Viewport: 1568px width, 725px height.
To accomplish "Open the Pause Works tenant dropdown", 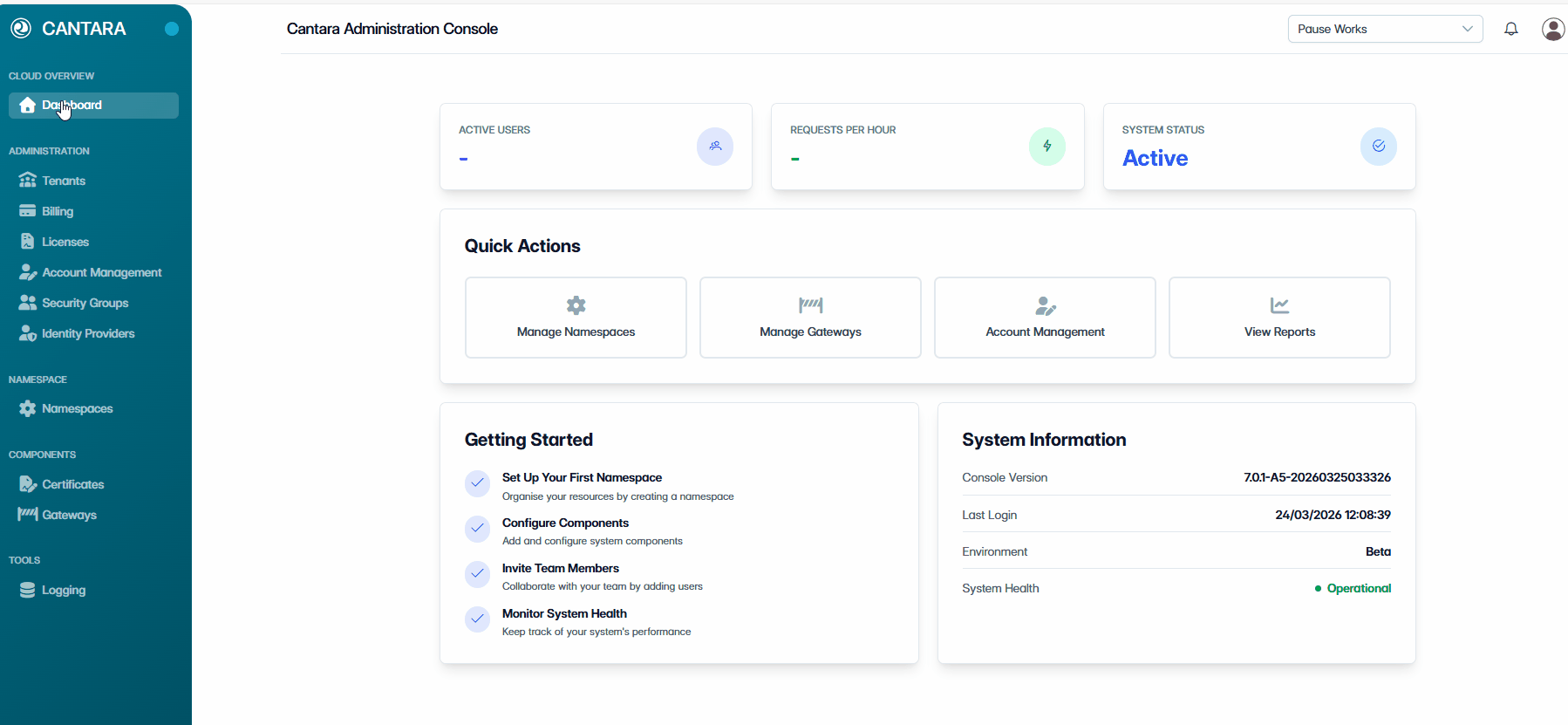I will 1385,29.
